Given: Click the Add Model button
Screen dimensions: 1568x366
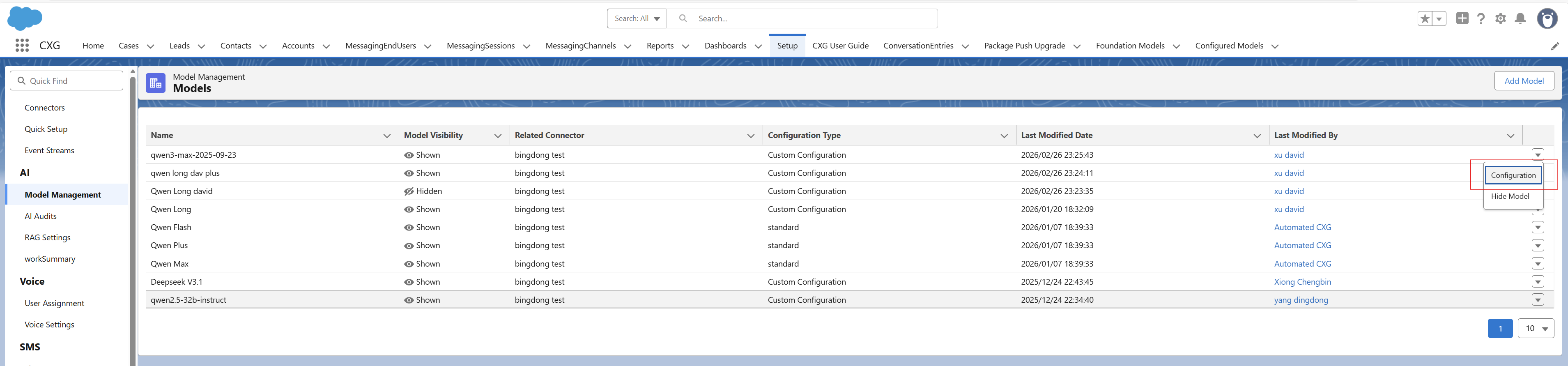Looking at the screenshot, I should point(1524,81).
